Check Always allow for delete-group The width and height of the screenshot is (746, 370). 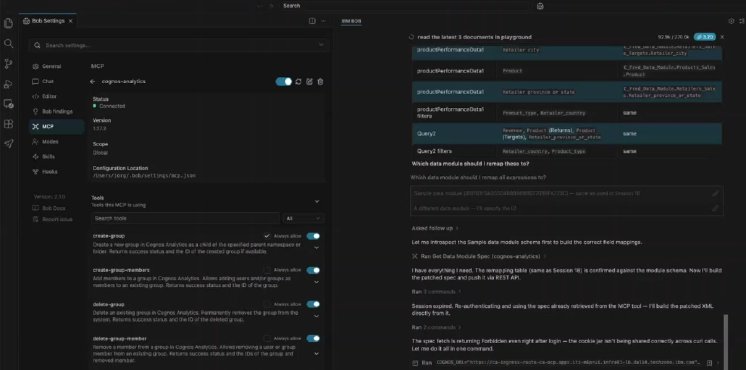[x=267, y=304]
